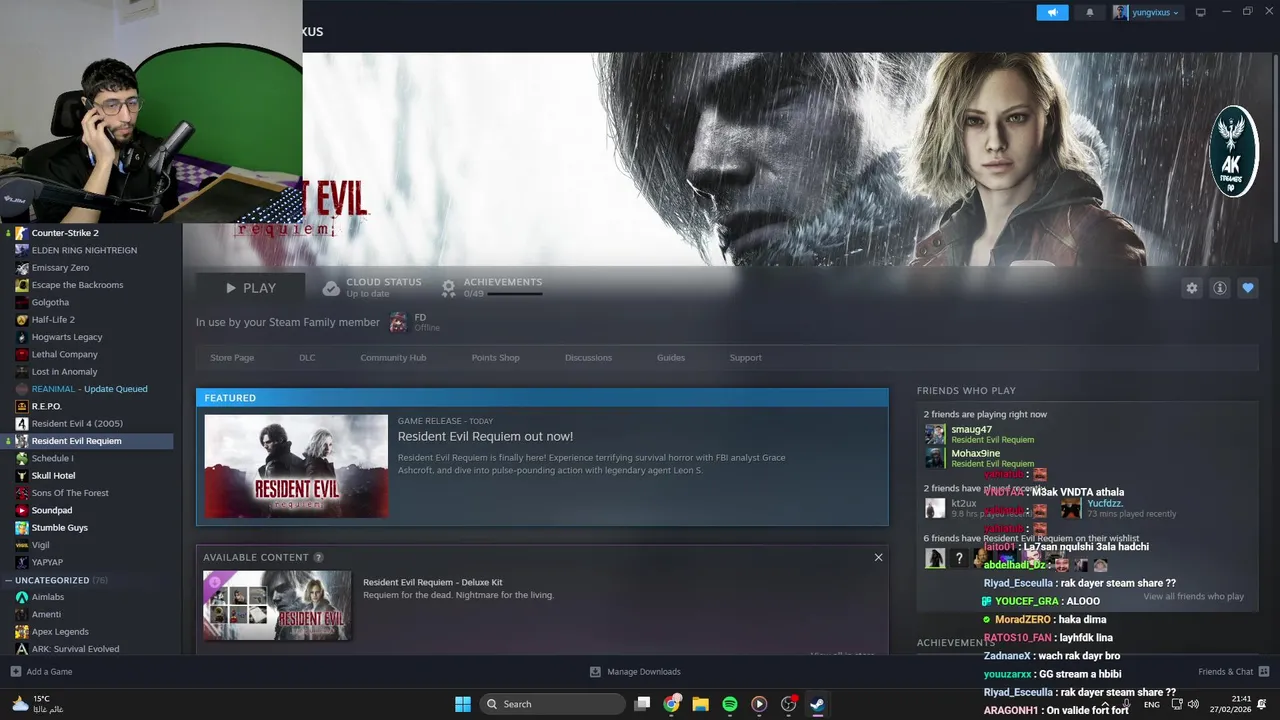
Task: Open the Support tab
Action: tap(745, 357)
